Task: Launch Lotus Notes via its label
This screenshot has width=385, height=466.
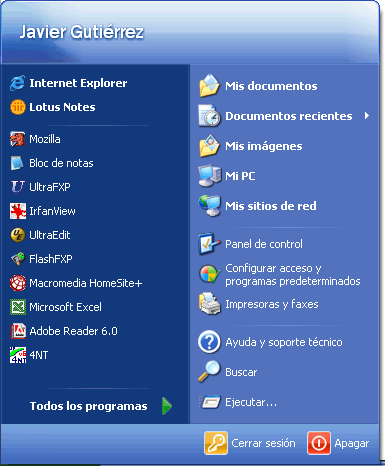Action: [x=62, y=107]
